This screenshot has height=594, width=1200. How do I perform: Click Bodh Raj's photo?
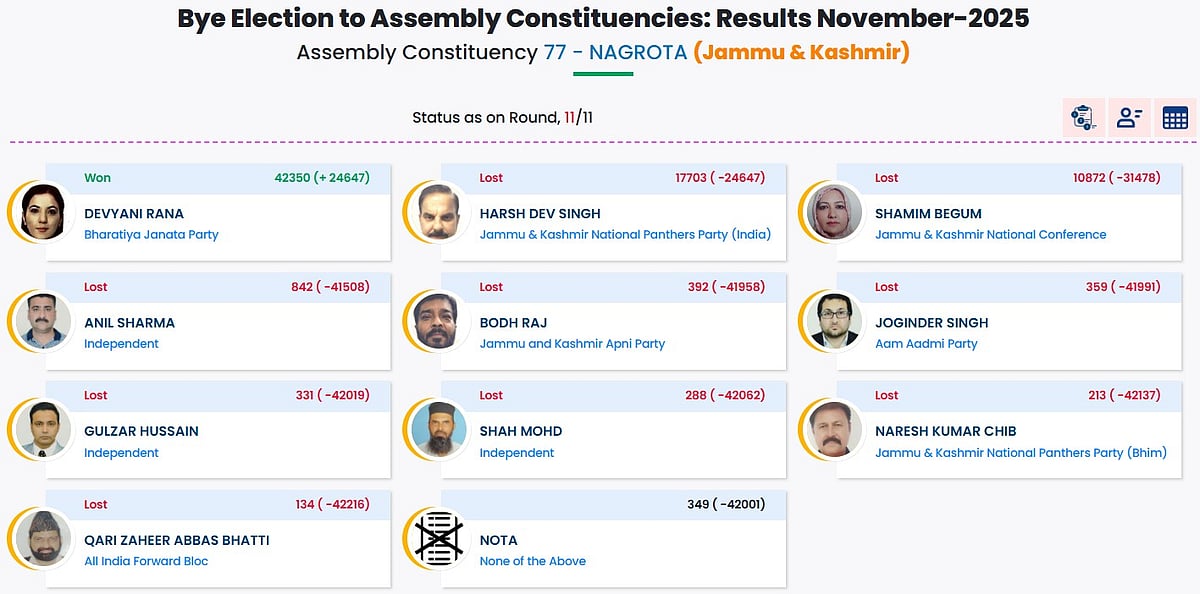437,321
